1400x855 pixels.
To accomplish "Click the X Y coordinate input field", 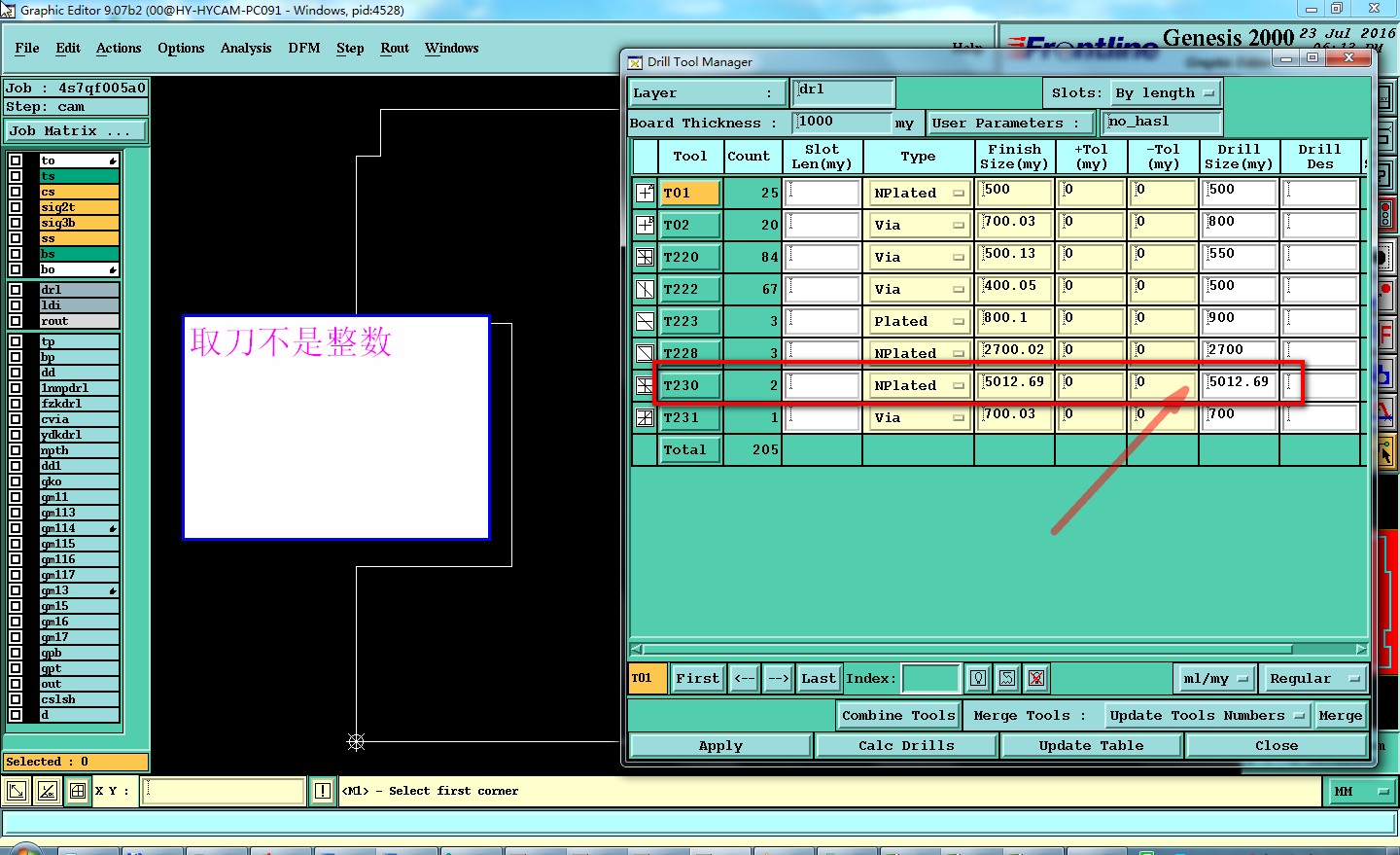I will point(224,791).
